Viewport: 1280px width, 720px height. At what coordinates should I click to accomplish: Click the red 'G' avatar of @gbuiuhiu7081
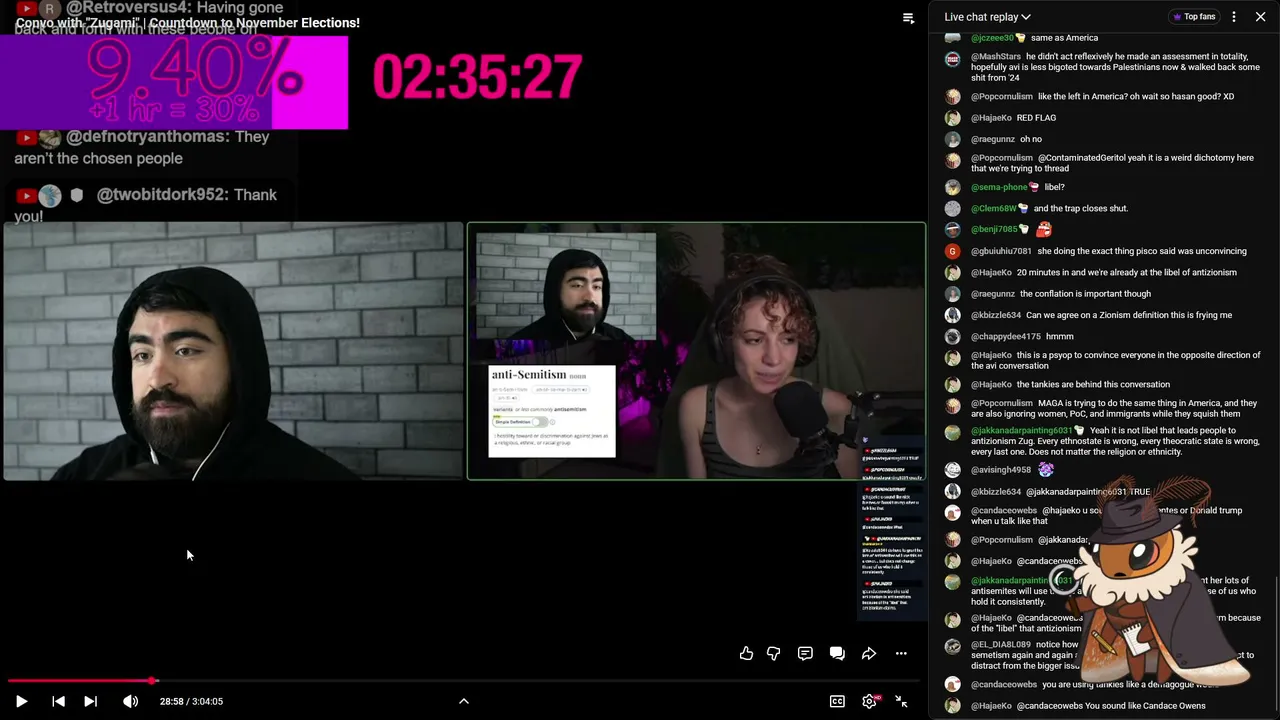coord(953,251)
